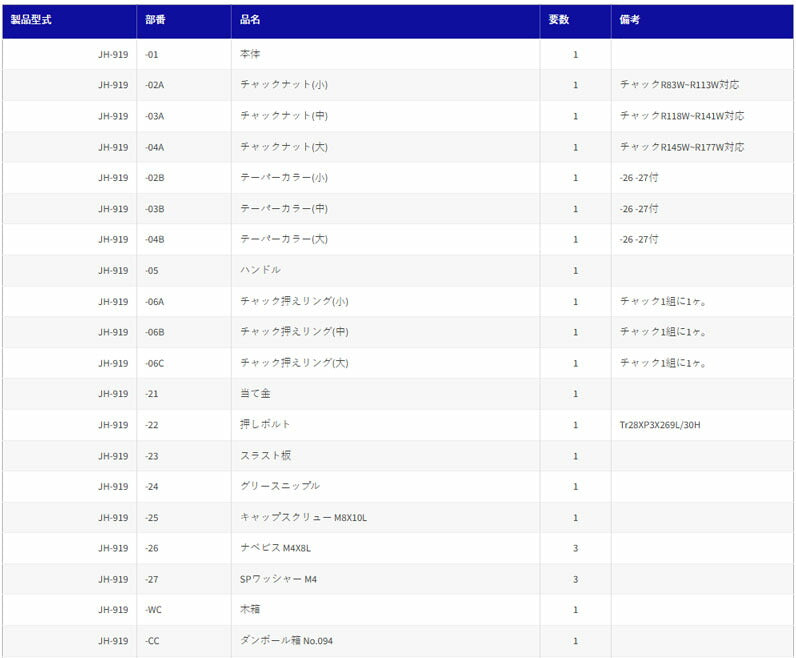Click the 部番 column header
This screenshot has width=796, height=658.
click(184, 20)
